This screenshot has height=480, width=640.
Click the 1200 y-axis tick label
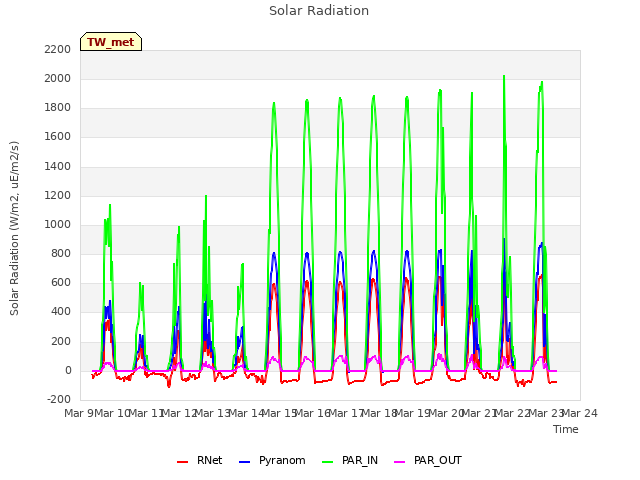(58, 196)
